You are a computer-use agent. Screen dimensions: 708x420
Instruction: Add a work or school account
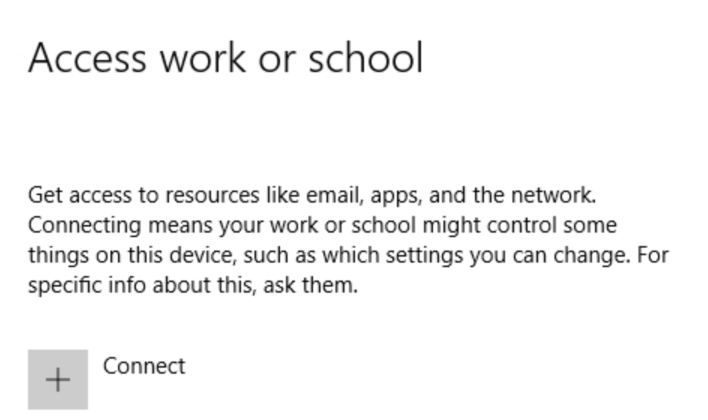[58, 379]
